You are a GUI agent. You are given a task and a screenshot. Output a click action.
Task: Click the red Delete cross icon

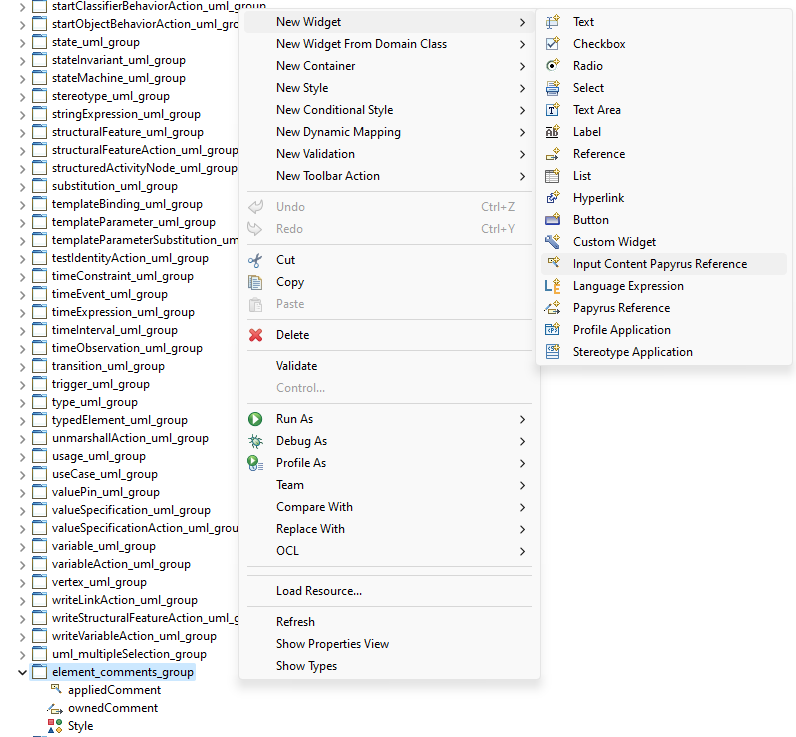coord(255,335)
